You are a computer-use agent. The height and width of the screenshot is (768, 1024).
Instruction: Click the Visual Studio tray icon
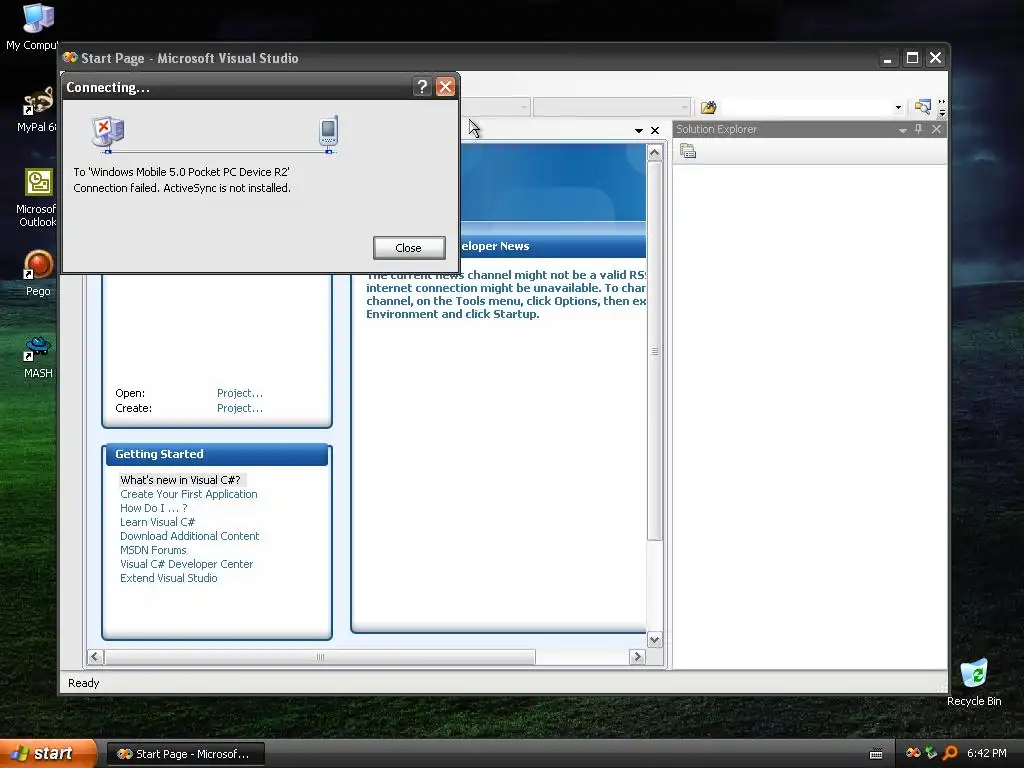tap(913, 753)
